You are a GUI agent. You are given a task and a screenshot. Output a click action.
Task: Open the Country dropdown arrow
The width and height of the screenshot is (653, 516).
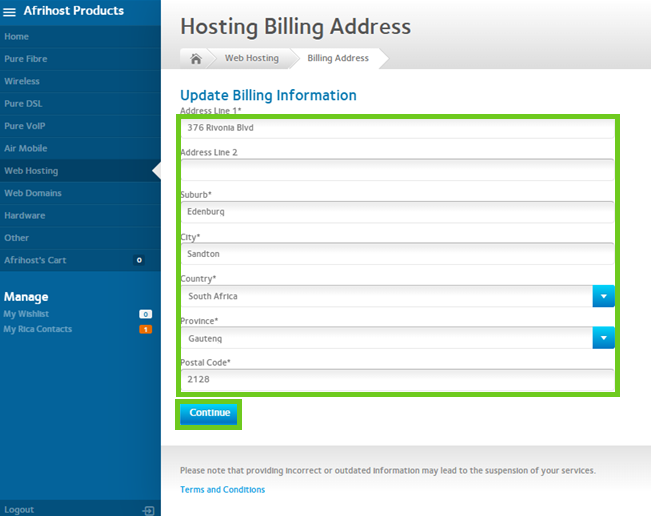coord(603,296)
